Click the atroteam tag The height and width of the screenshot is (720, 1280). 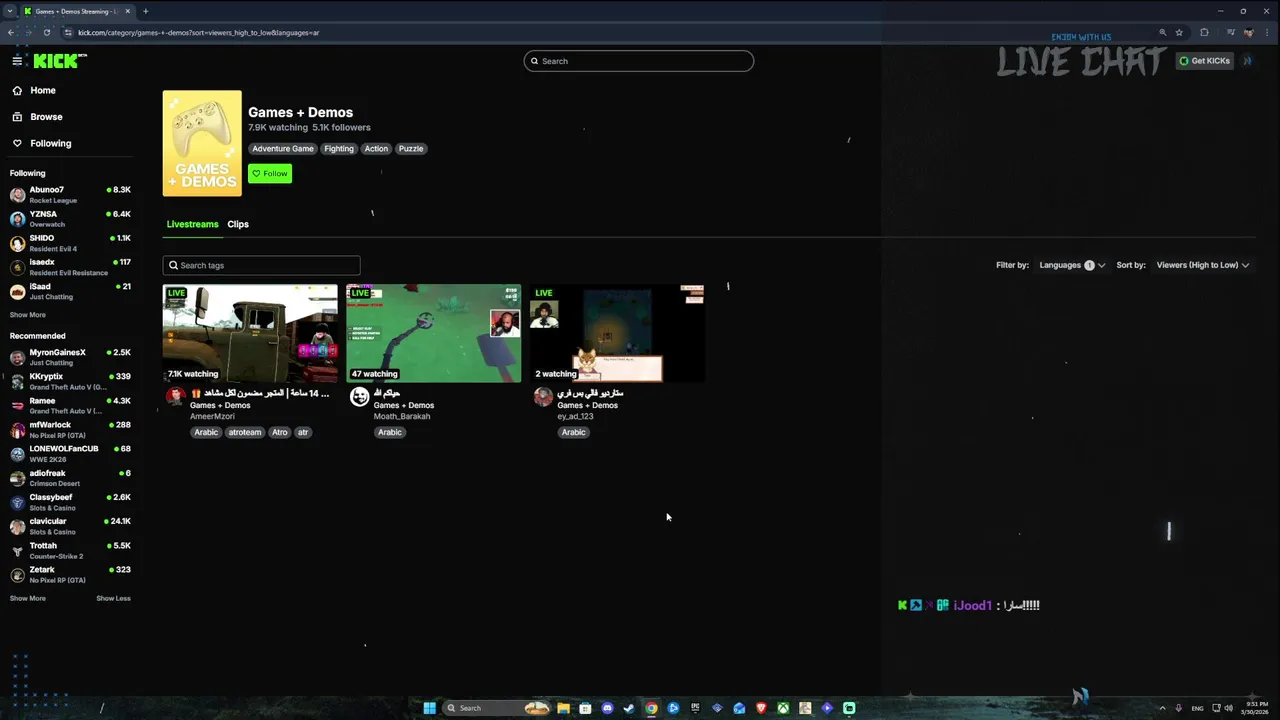pyautogui.click(x=245, y=432)
